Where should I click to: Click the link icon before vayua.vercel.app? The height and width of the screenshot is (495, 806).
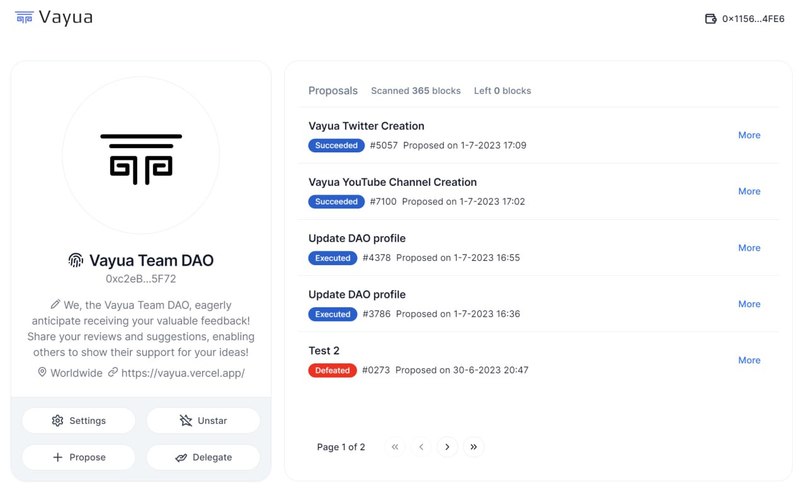pos(113,372)
